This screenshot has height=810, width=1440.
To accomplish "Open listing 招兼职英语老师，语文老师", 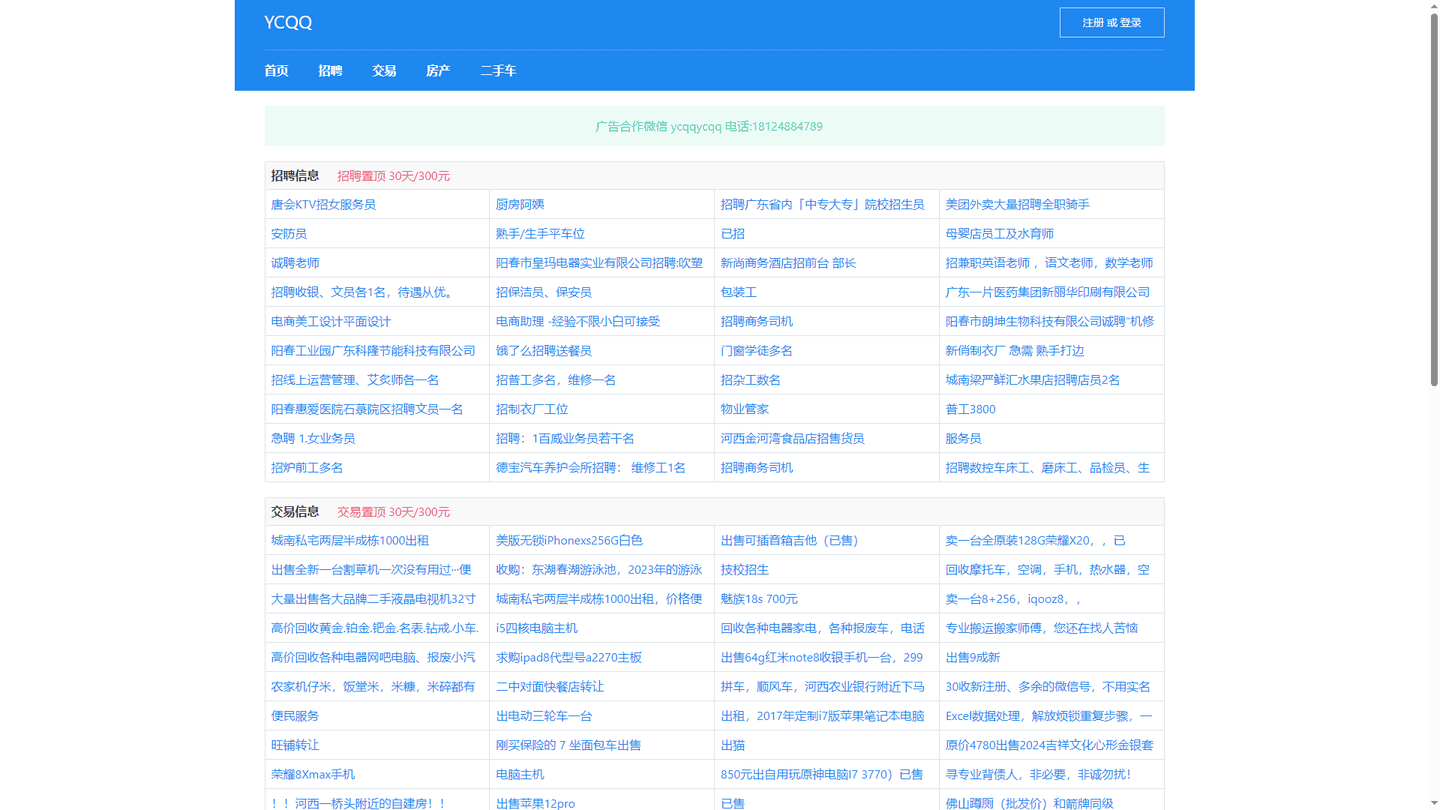I will pos(1049,263).
